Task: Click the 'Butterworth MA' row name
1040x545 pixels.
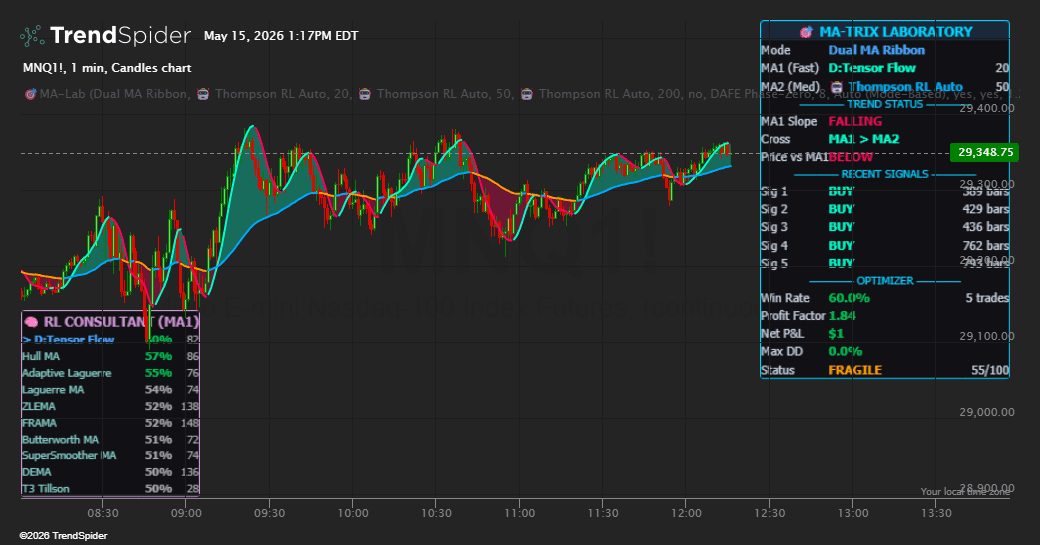Action: 60,440
